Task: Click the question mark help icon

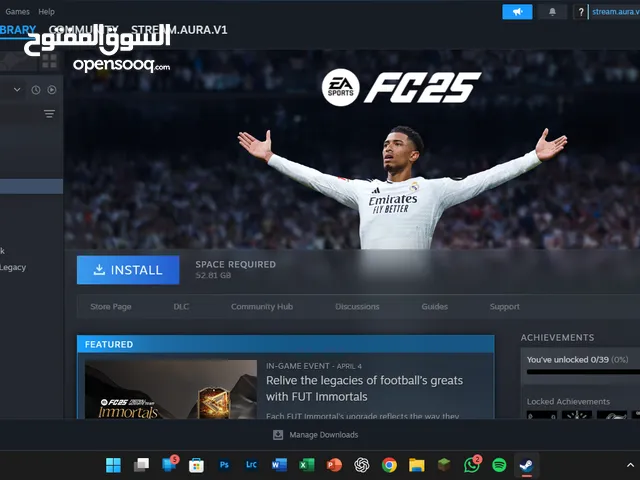Action: pyautogui.click(x=580, y=12)
